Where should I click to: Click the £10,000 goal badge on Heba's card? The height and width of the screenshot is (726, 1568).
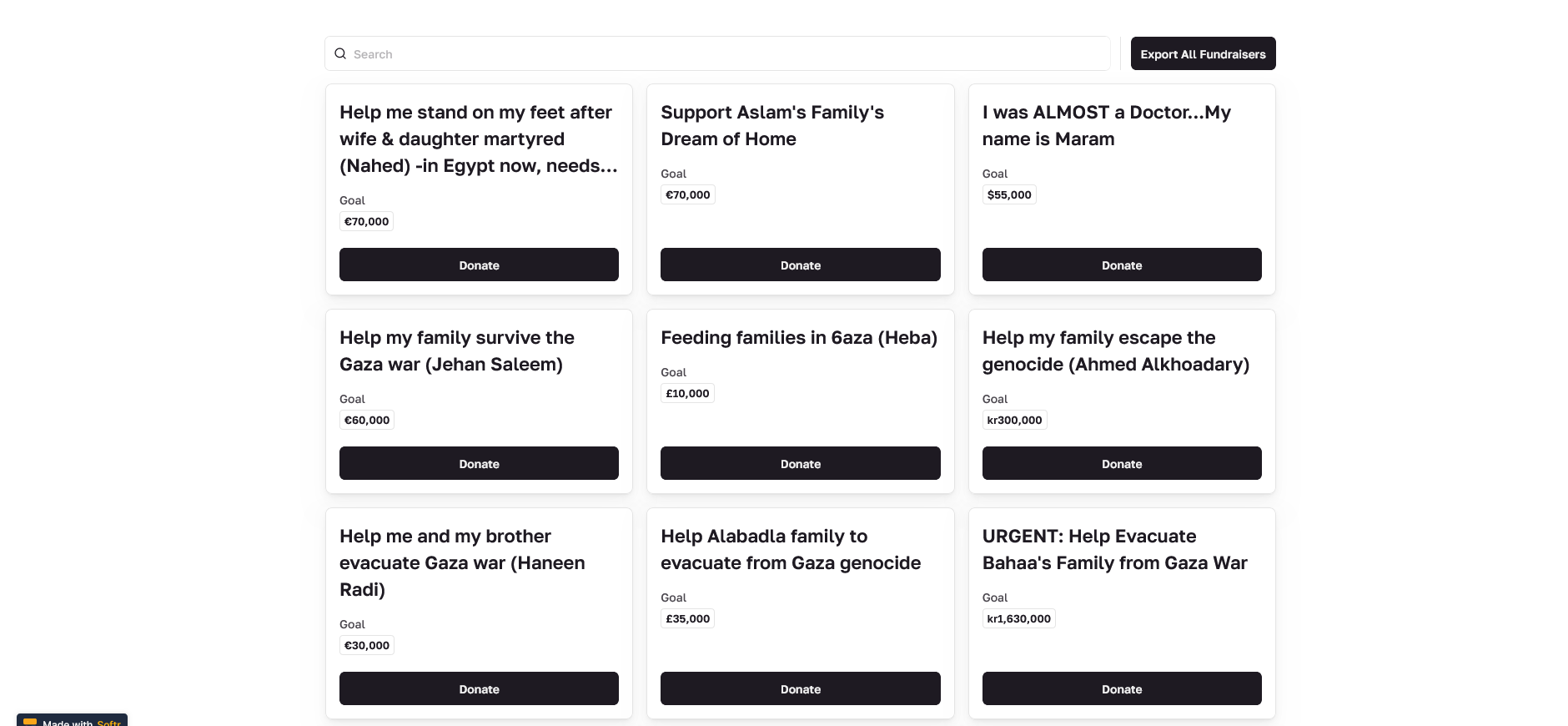(x=687, y=393)
